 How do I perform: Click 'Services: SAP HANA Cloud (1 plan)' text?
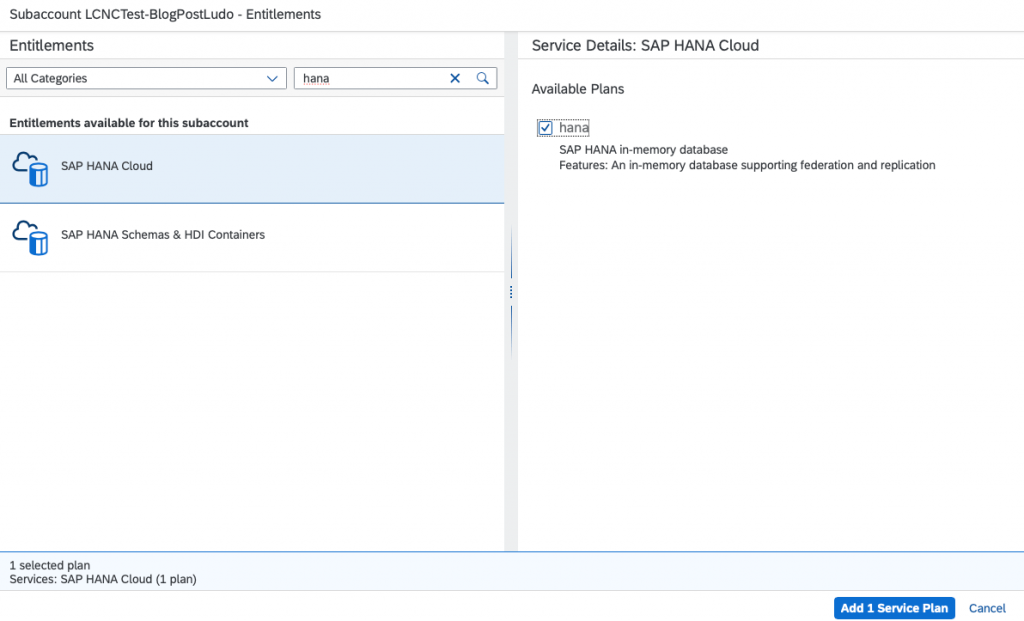click(x=103, y=579)
